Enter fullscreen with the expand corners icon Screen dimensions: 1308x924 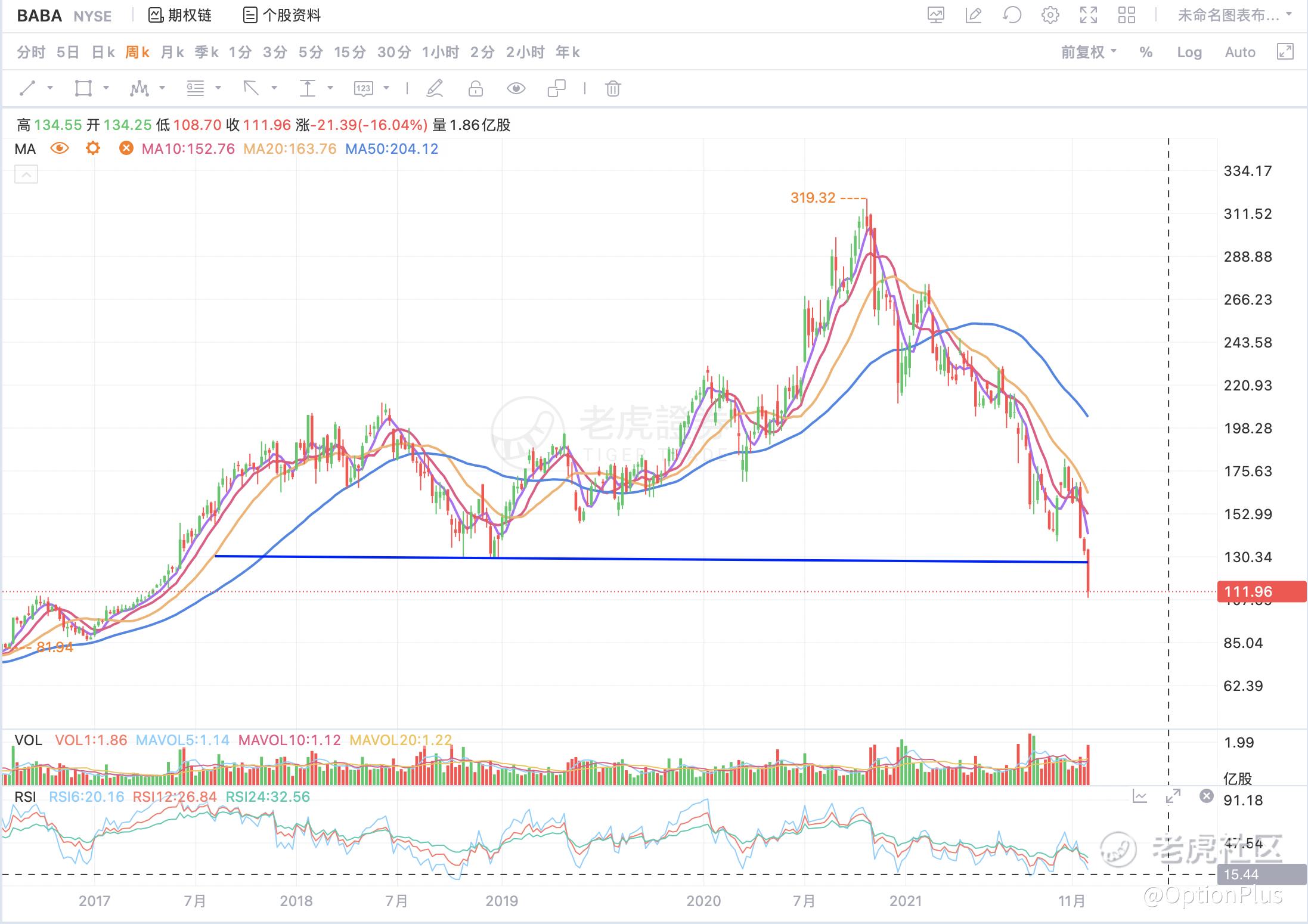[x=1089, y=15]
